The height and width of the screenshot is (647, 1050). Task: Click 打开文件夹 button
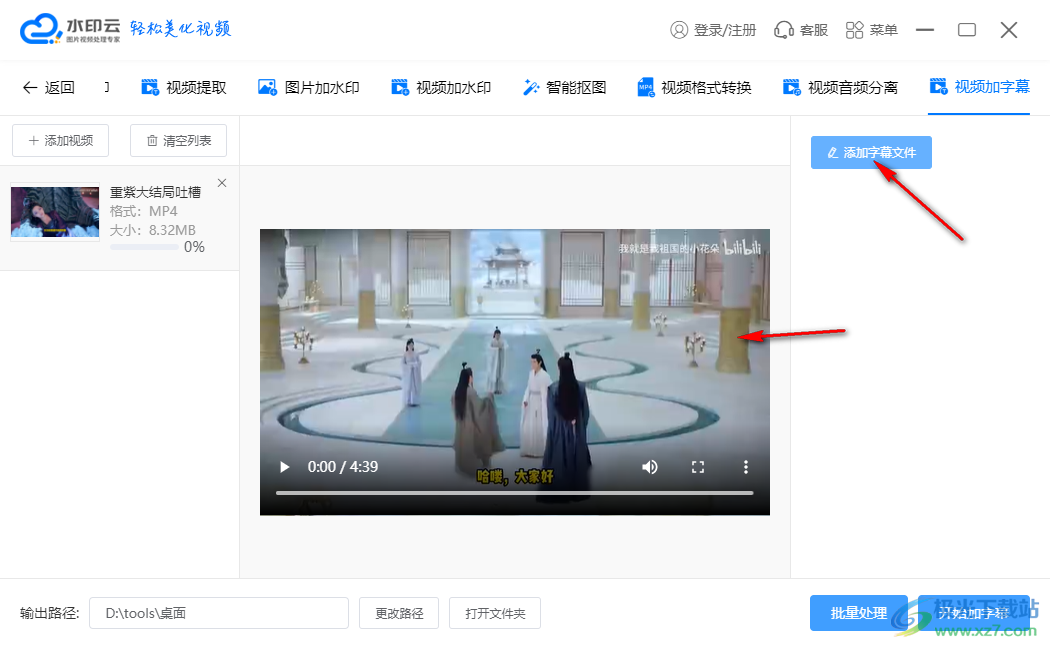pyautogui.click(x=495, y=614)
